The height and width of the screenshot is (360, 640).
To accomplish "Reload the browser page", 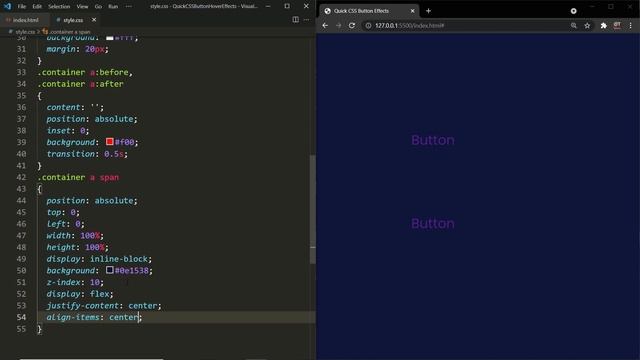I will [x=352, y=25].
